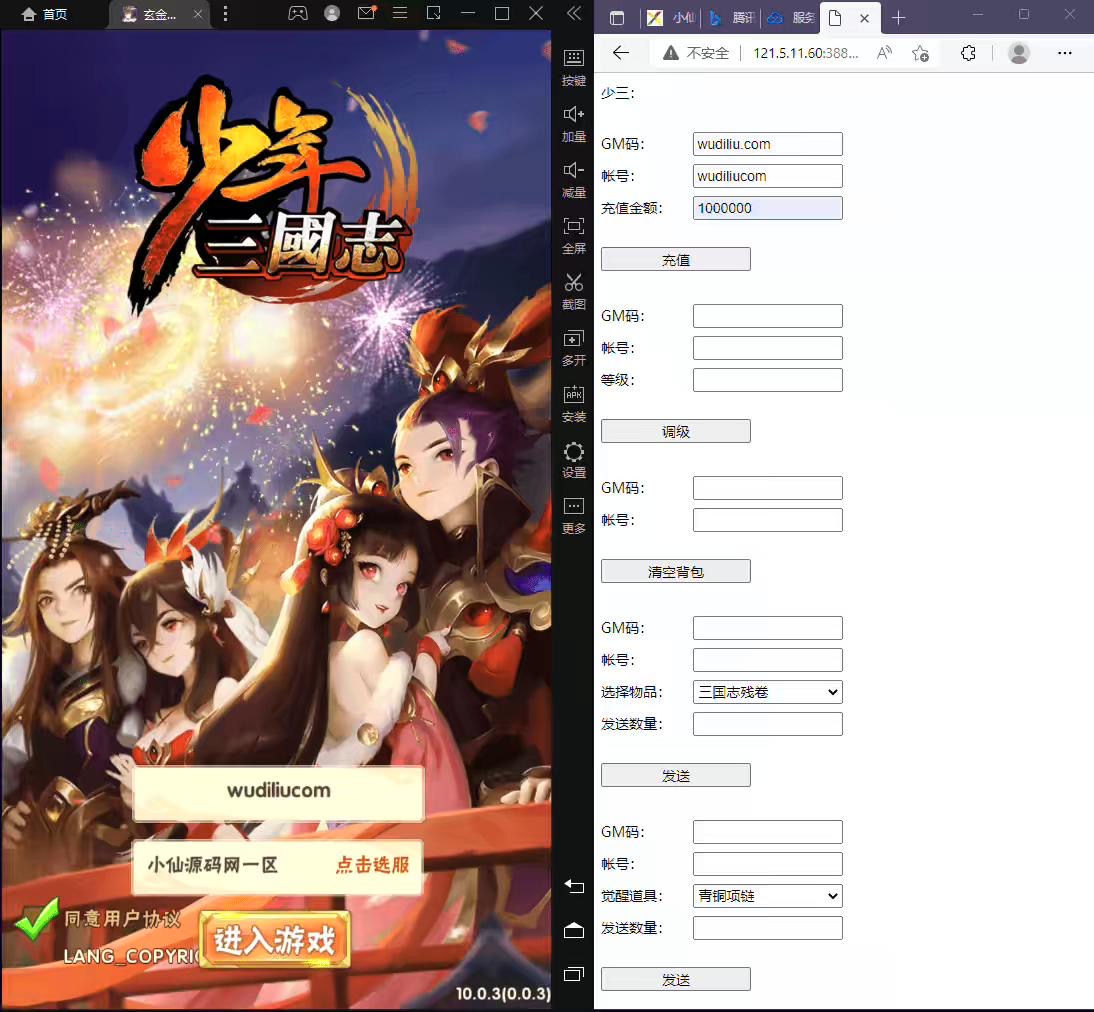The width and height of the screenshot is (1094, 1012).
Task: Click the 发送数量 field under 觉醒道具
Action: click(x=767, y=928)
